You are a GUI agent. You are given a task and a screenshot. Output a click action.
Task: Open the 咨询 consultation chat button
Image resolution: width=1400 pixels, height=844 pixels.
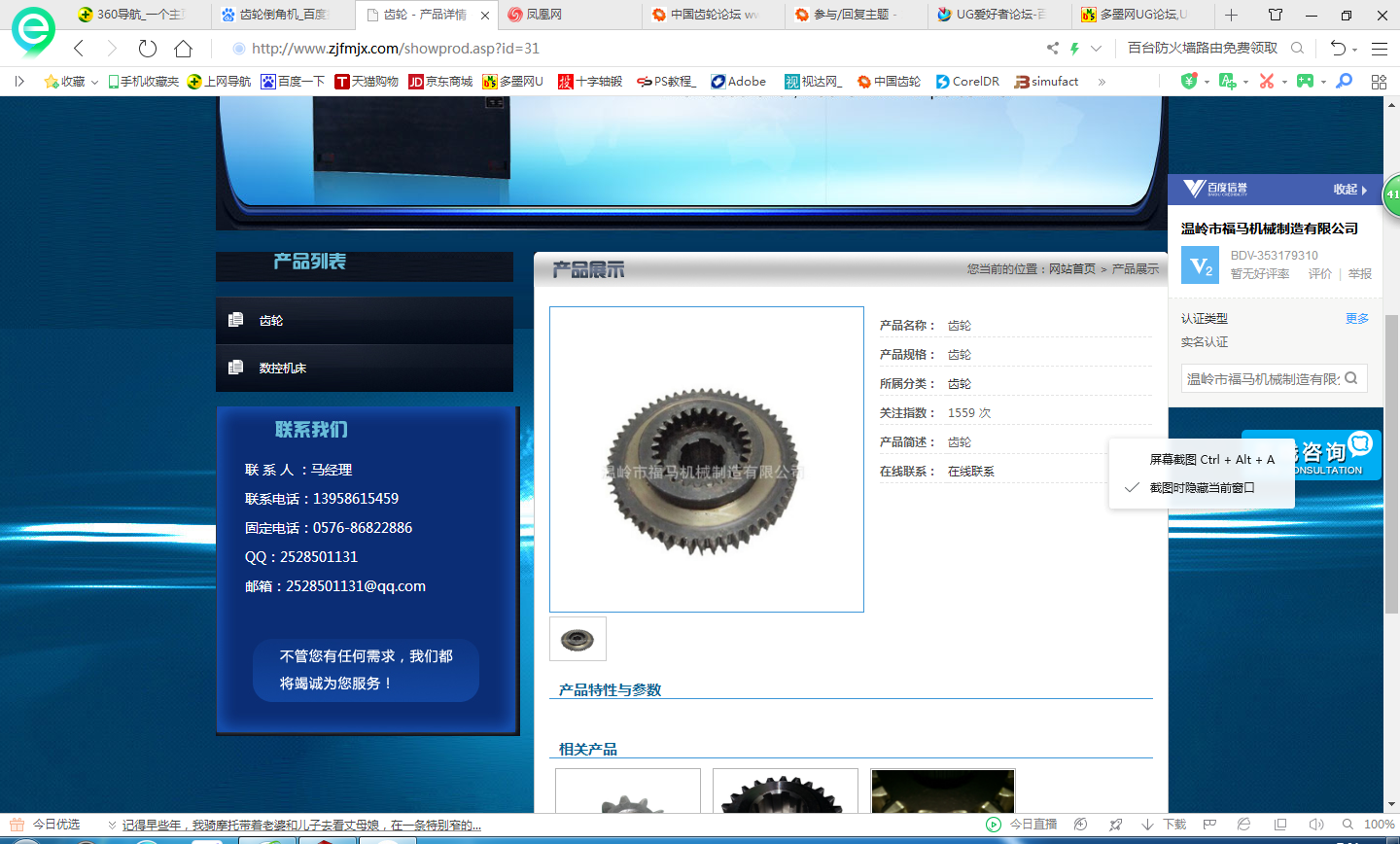tap(1312, 455)
